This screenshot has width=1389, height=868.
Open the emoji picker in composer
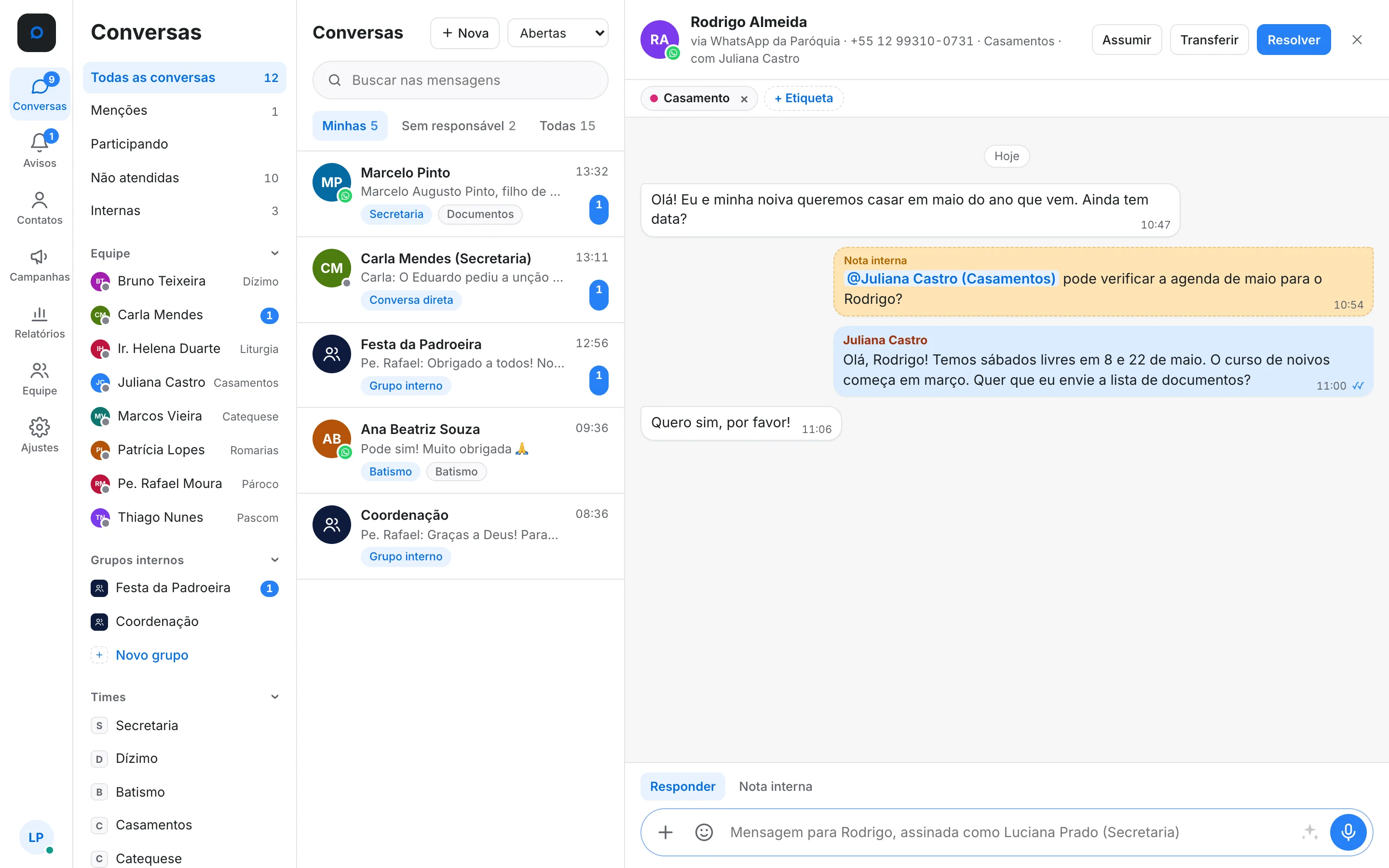click(704, 832)
